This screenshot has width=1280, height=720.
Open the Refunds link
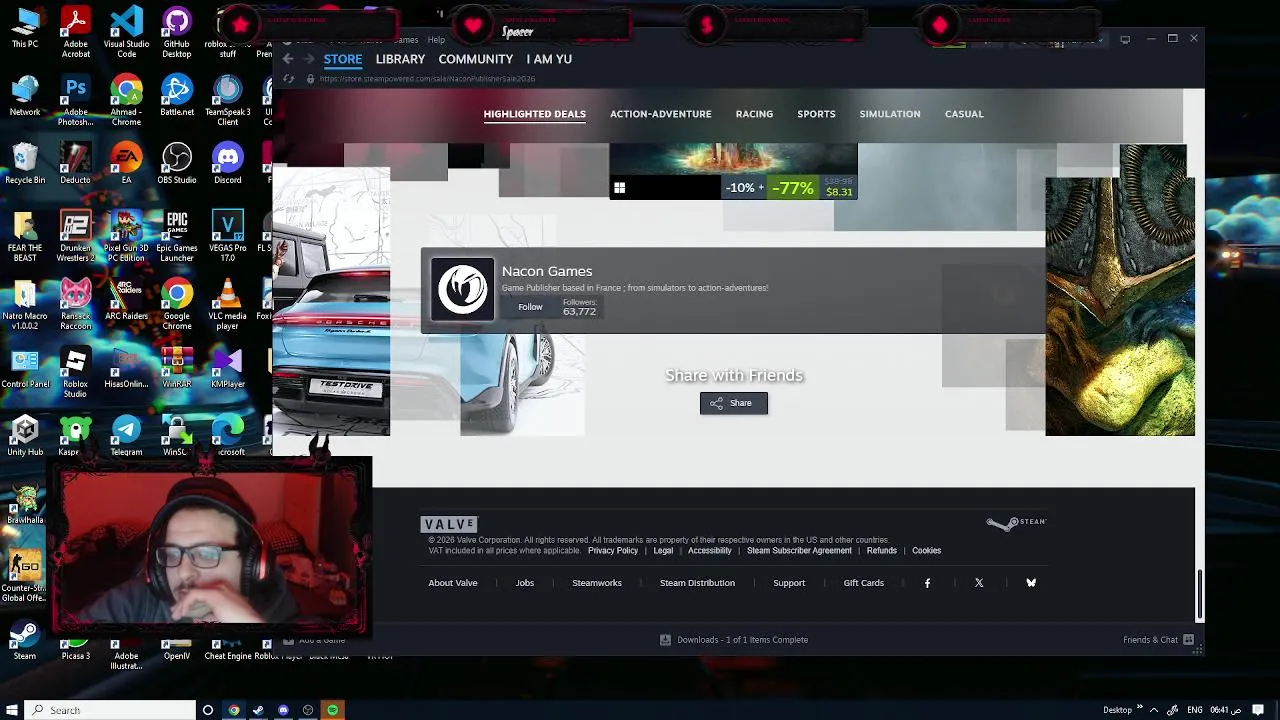click(x=881, y=551)
